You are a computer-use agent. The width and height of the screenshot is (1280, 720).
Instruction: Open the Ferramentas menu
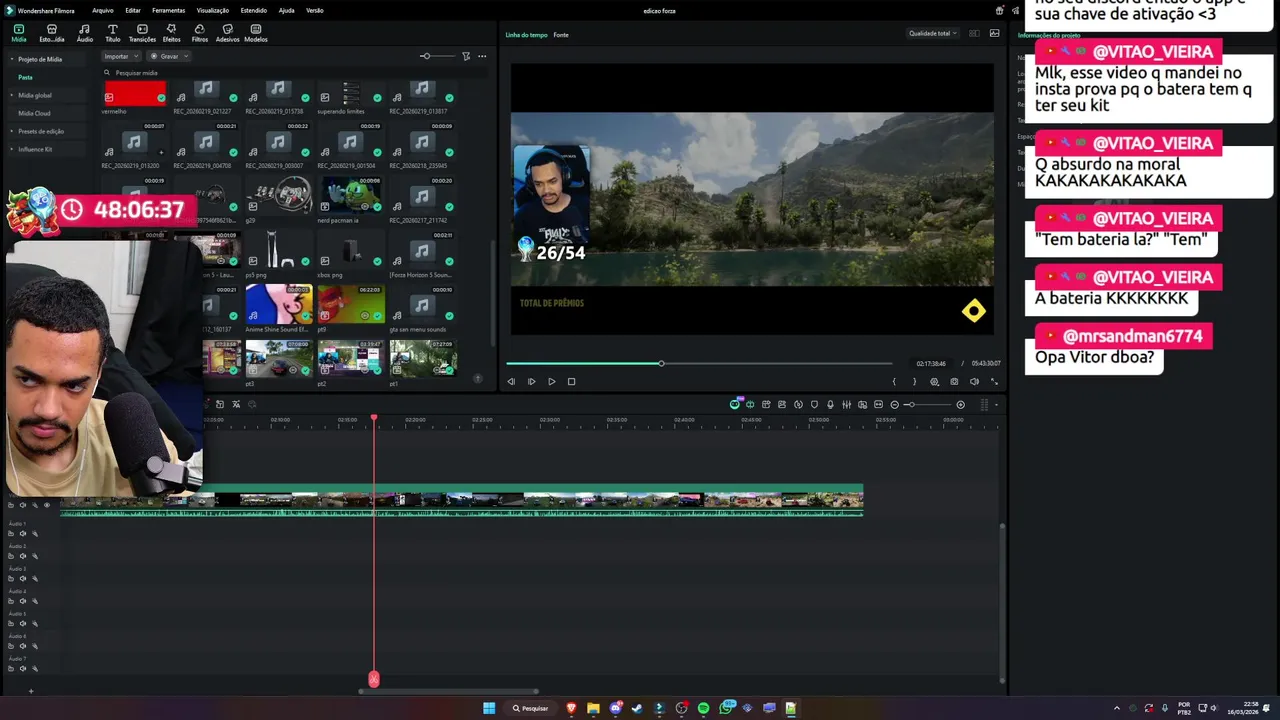(x=168, y=10)
